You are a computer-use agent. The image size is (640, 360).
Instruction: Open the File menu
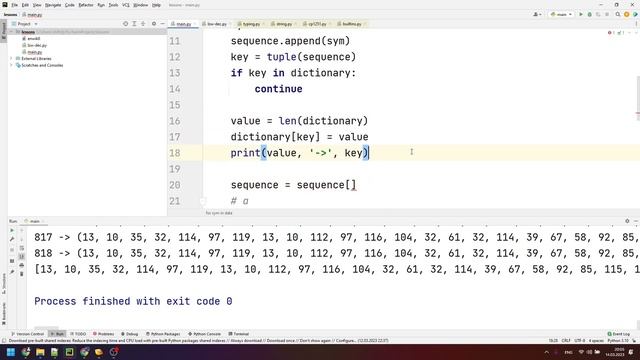(x=14, y=5)
